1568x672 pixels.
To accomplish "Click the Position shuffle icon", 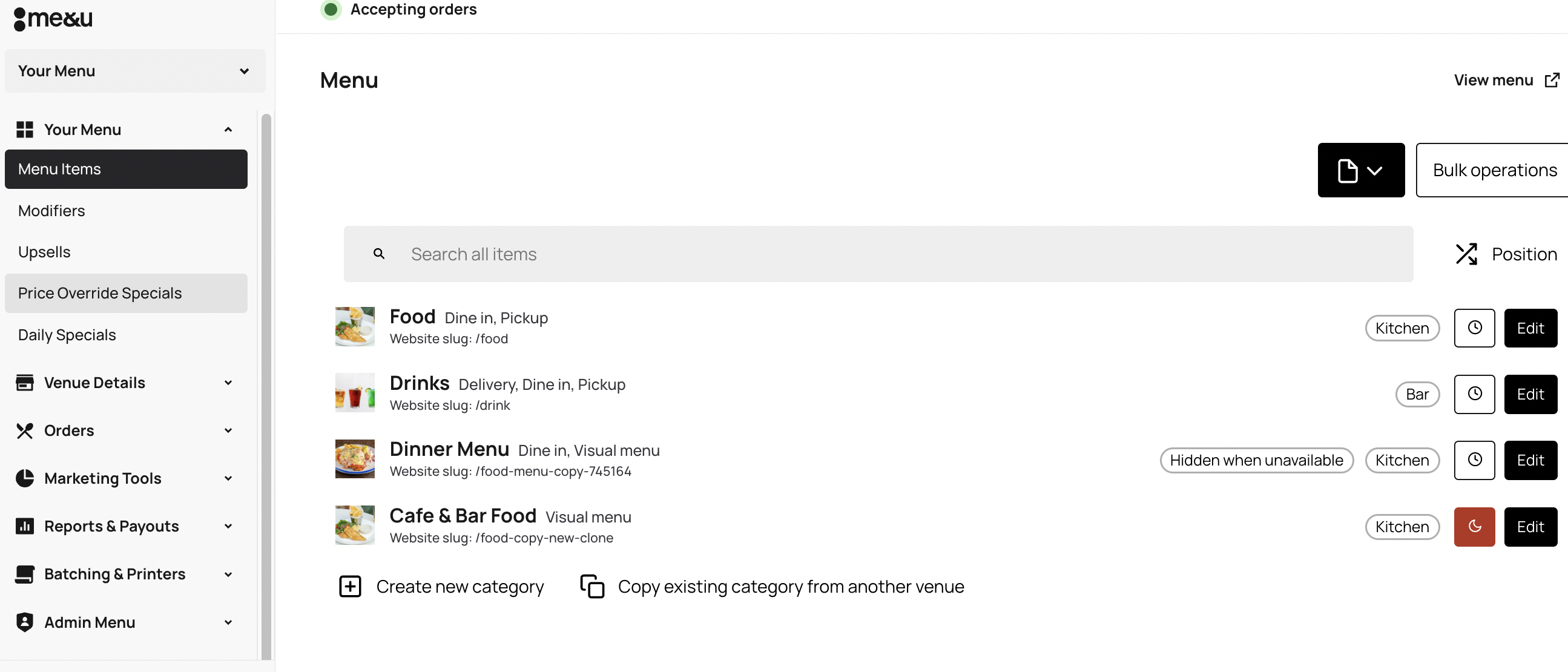I will 1466,254.
